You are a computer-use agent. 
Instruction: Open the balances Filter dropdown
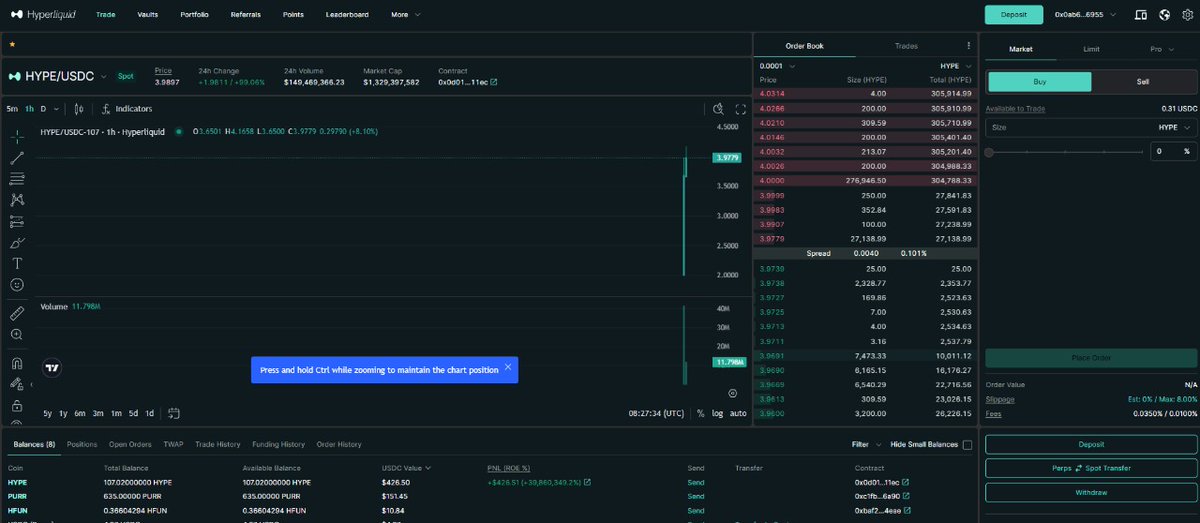click(x=866, y=445)
